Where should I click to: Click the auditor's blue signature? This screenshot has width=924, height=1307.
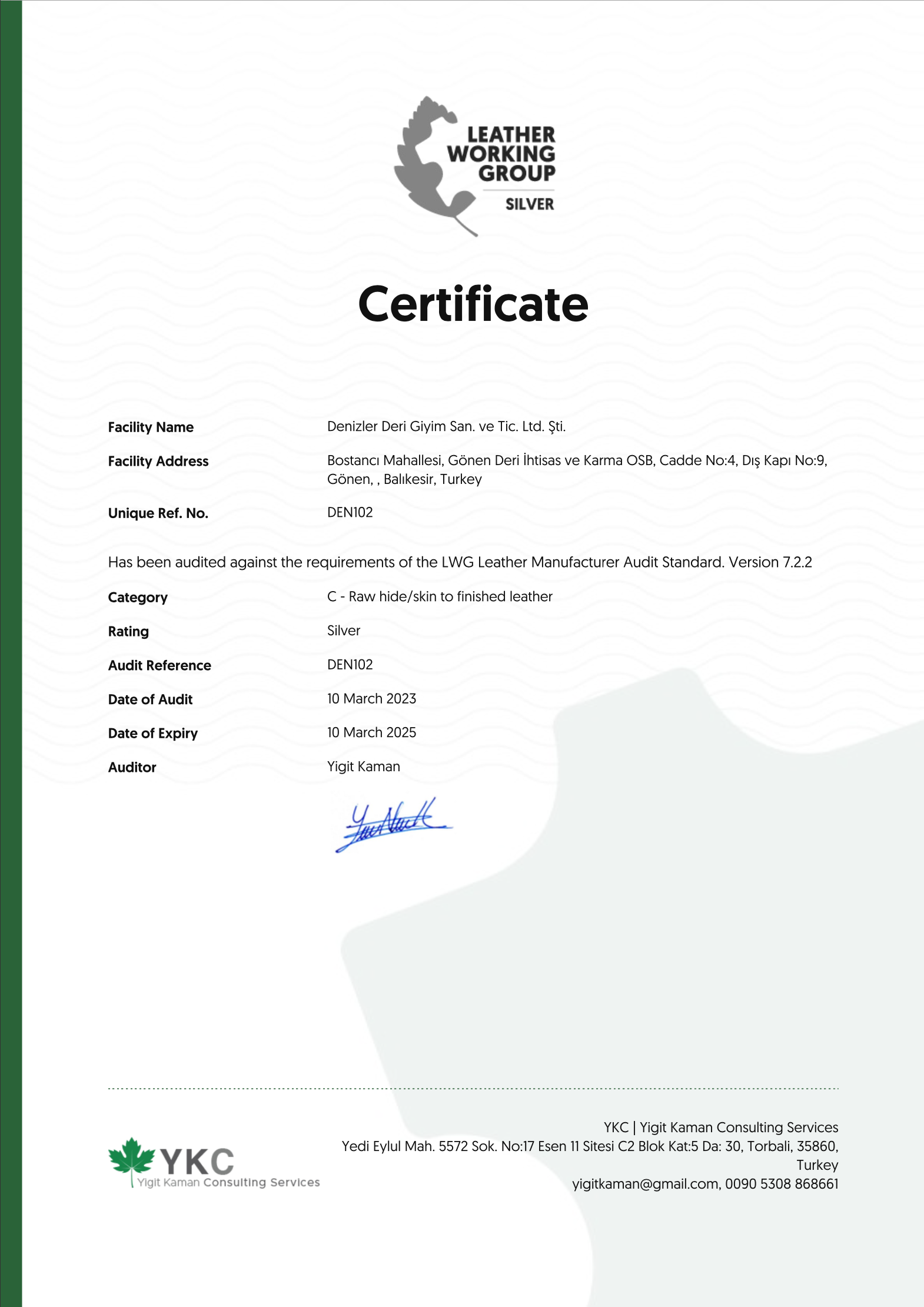click(x=393, y=825)
